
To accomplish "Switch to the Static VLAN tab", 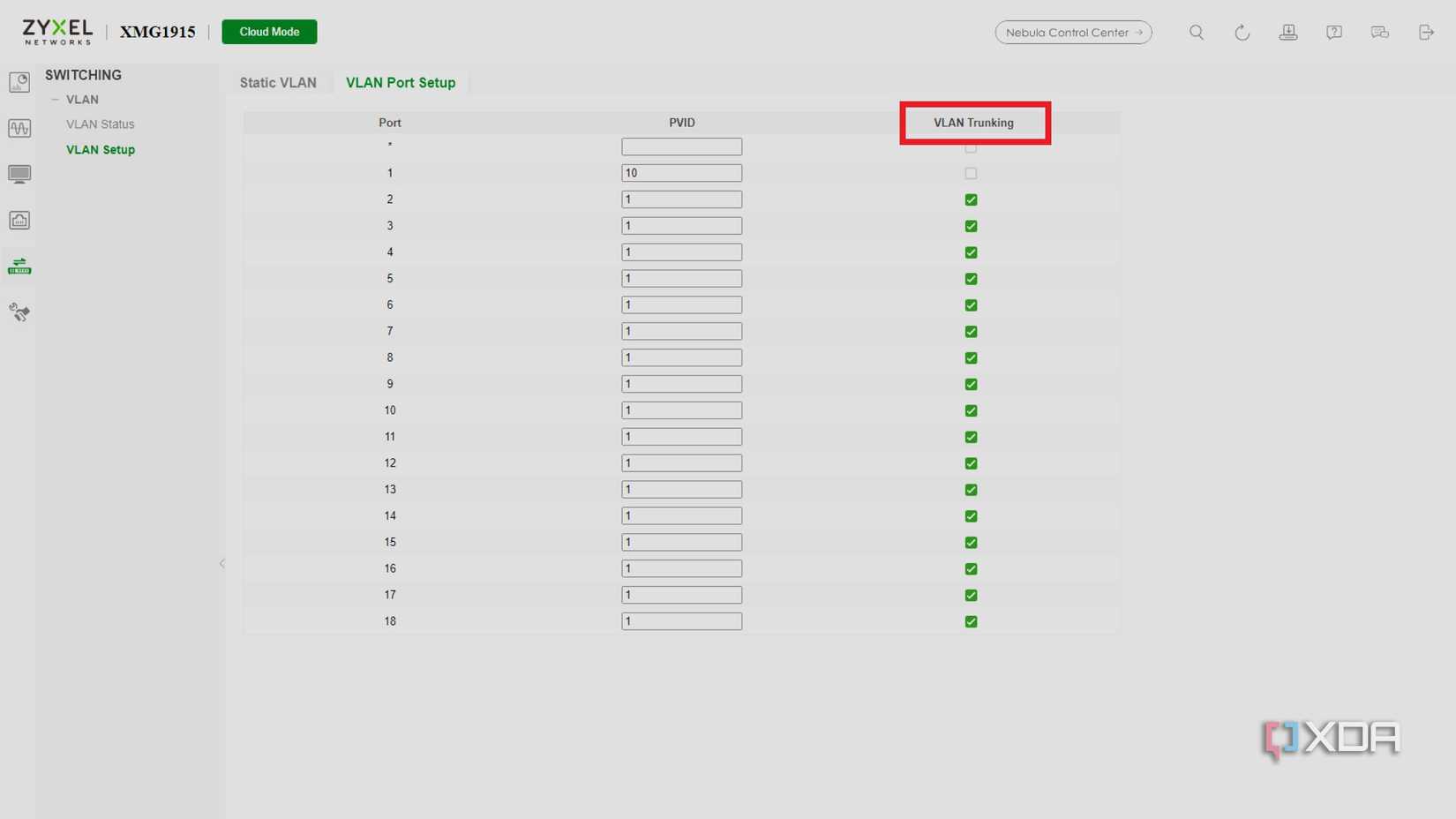I will (x=278, y=82).
